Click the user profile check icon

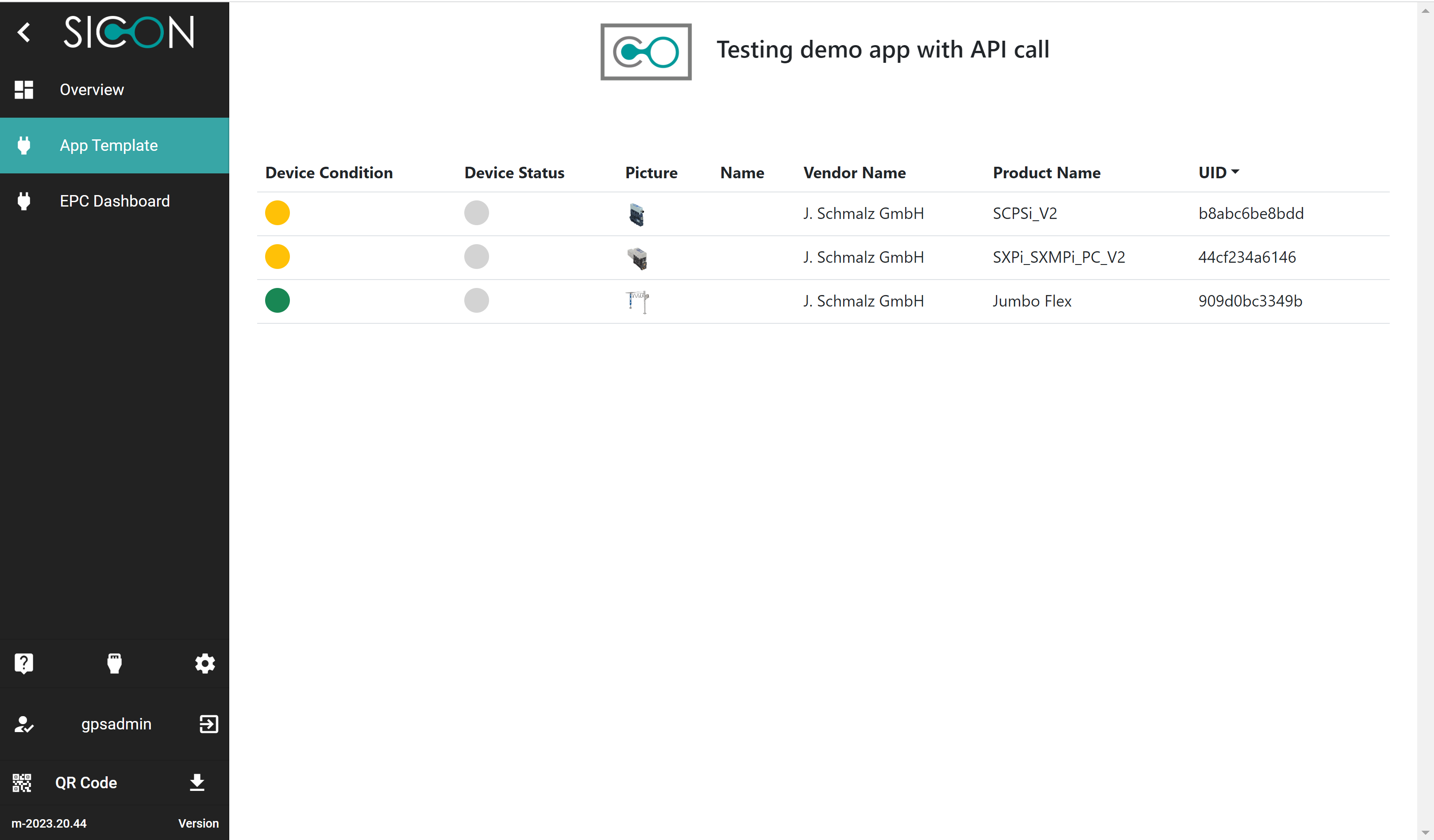click(23, 724)
